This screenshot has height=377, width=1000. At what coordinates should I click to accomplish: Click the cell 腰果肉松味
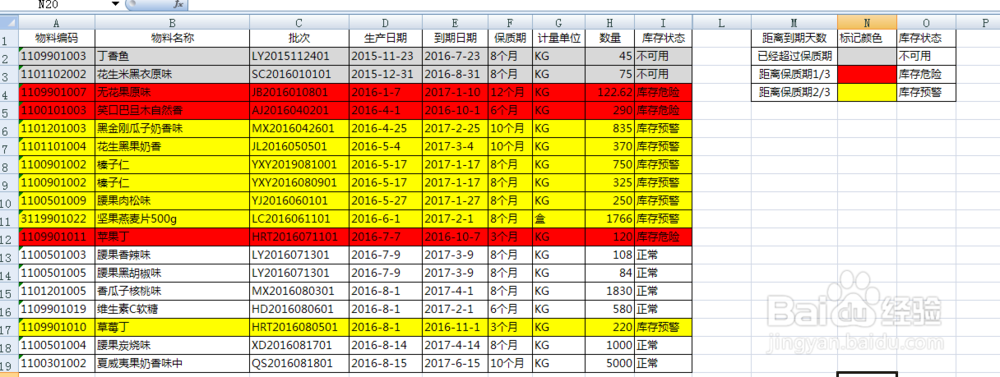(172, 201)
